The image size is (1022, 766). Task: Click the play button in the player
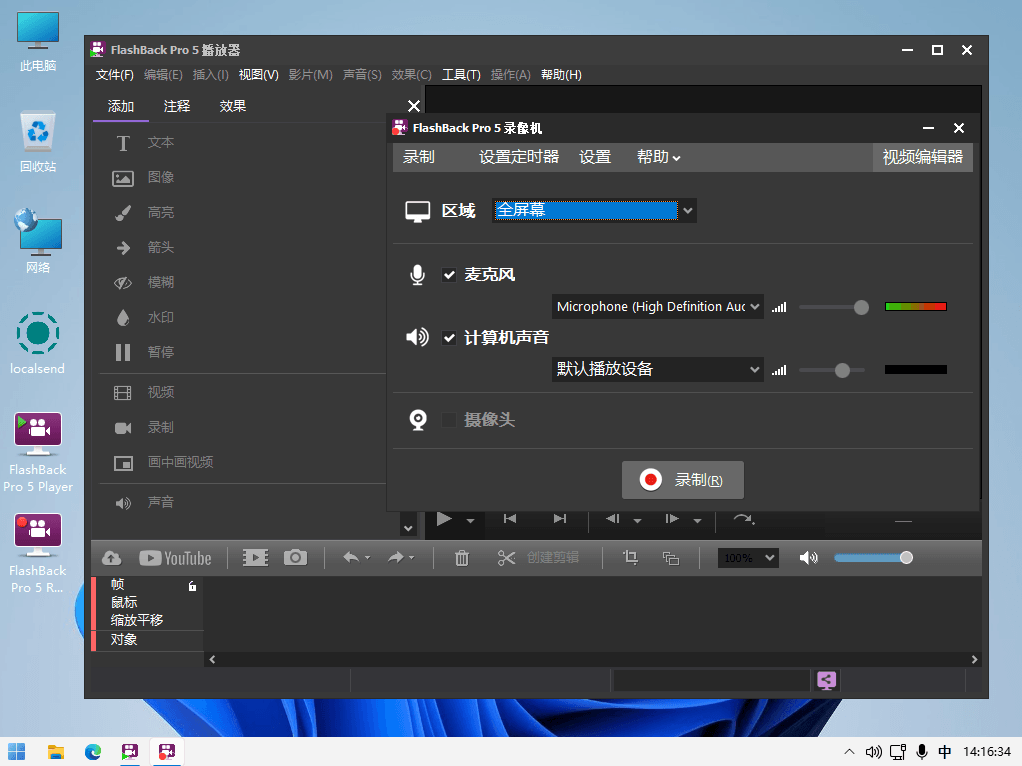point(444,519)
